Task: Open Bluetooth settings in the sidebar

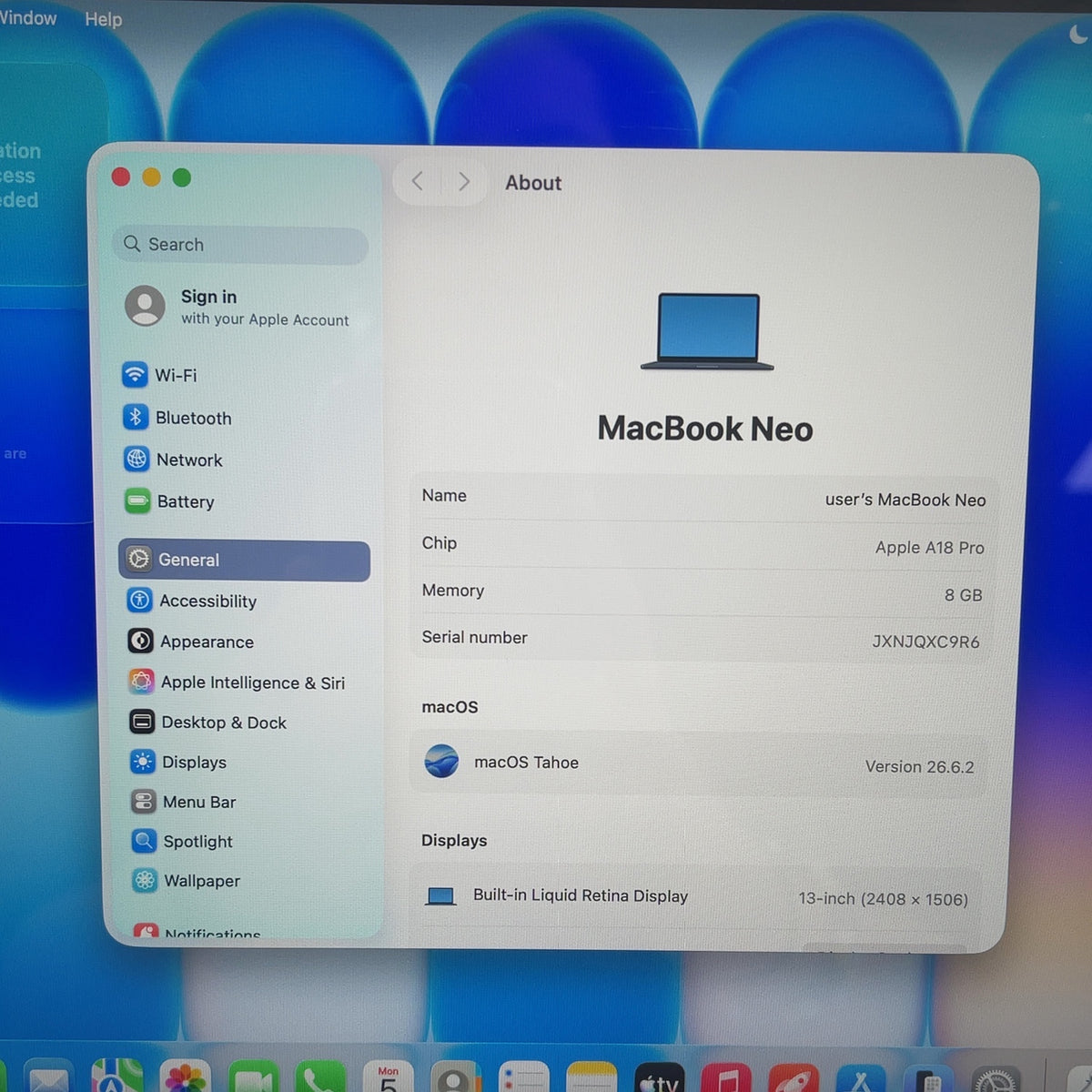Action: 177,418
